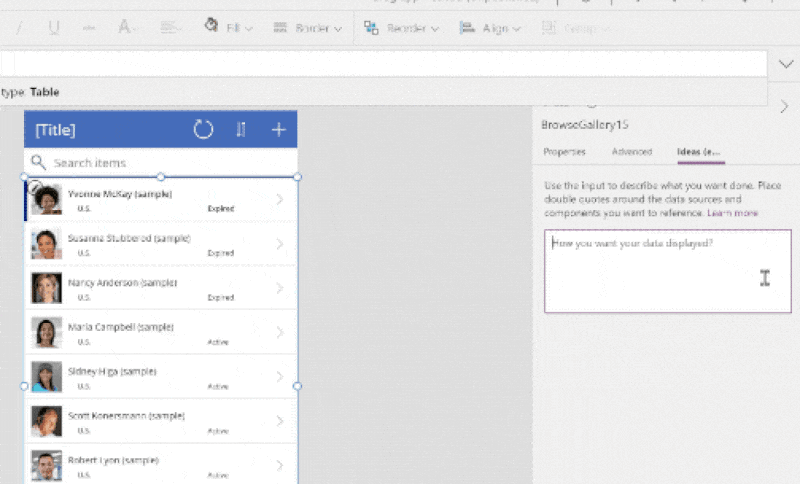Open the Align dropdown

click(x=490, y=28)
